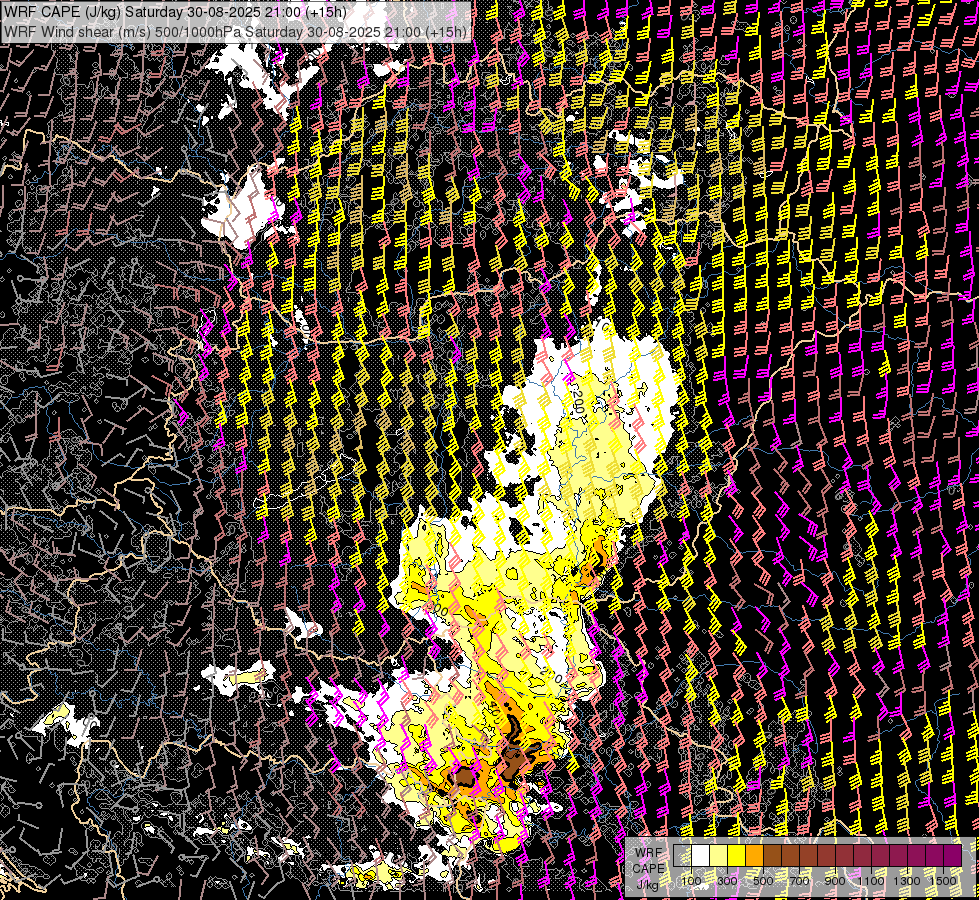Click the 1300 label on the legend

(907, 881)
